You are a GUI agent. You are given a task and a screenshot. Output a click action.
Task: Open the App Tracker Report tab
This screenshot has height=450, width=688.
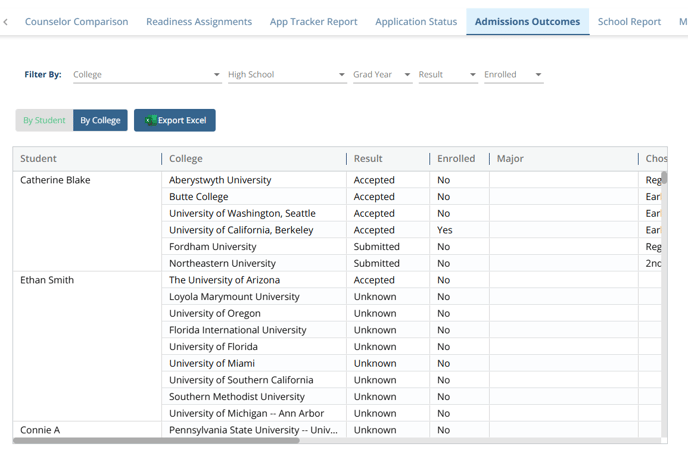(x=313, y=21)
